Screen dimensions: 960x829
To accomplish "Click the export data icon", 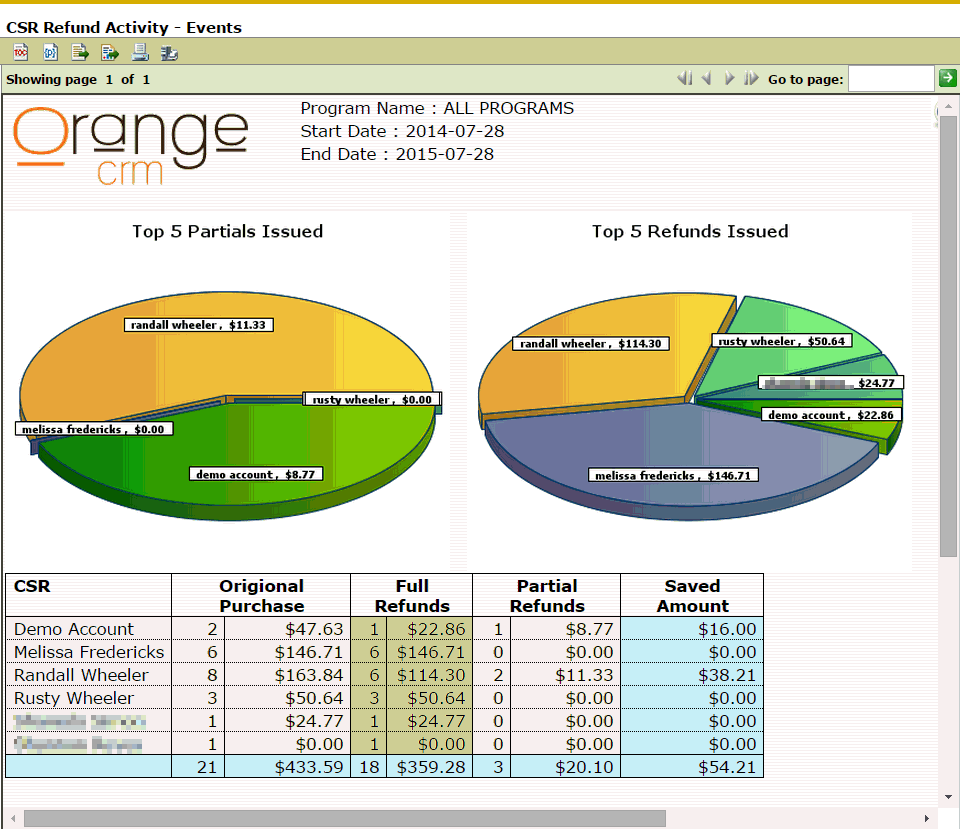I will tap(80, 53).
